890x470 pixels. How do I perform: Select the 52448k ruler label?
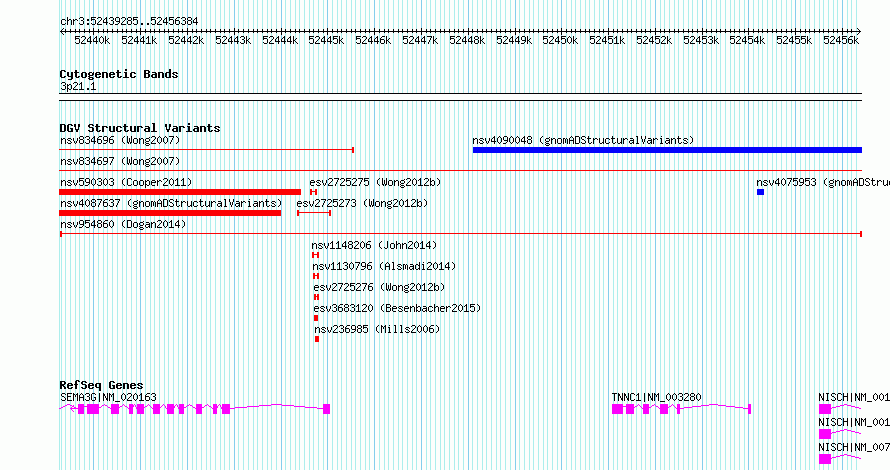pos(467,40)
